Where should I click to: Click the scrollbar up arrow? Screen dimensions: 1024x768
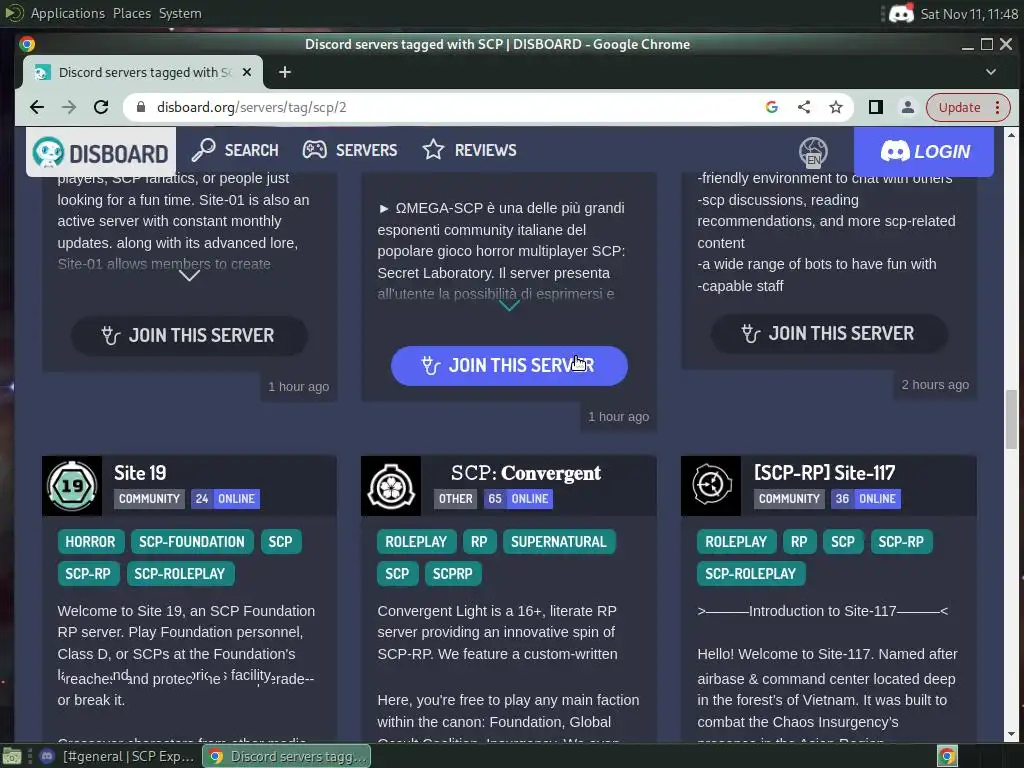coord(1012,135)
